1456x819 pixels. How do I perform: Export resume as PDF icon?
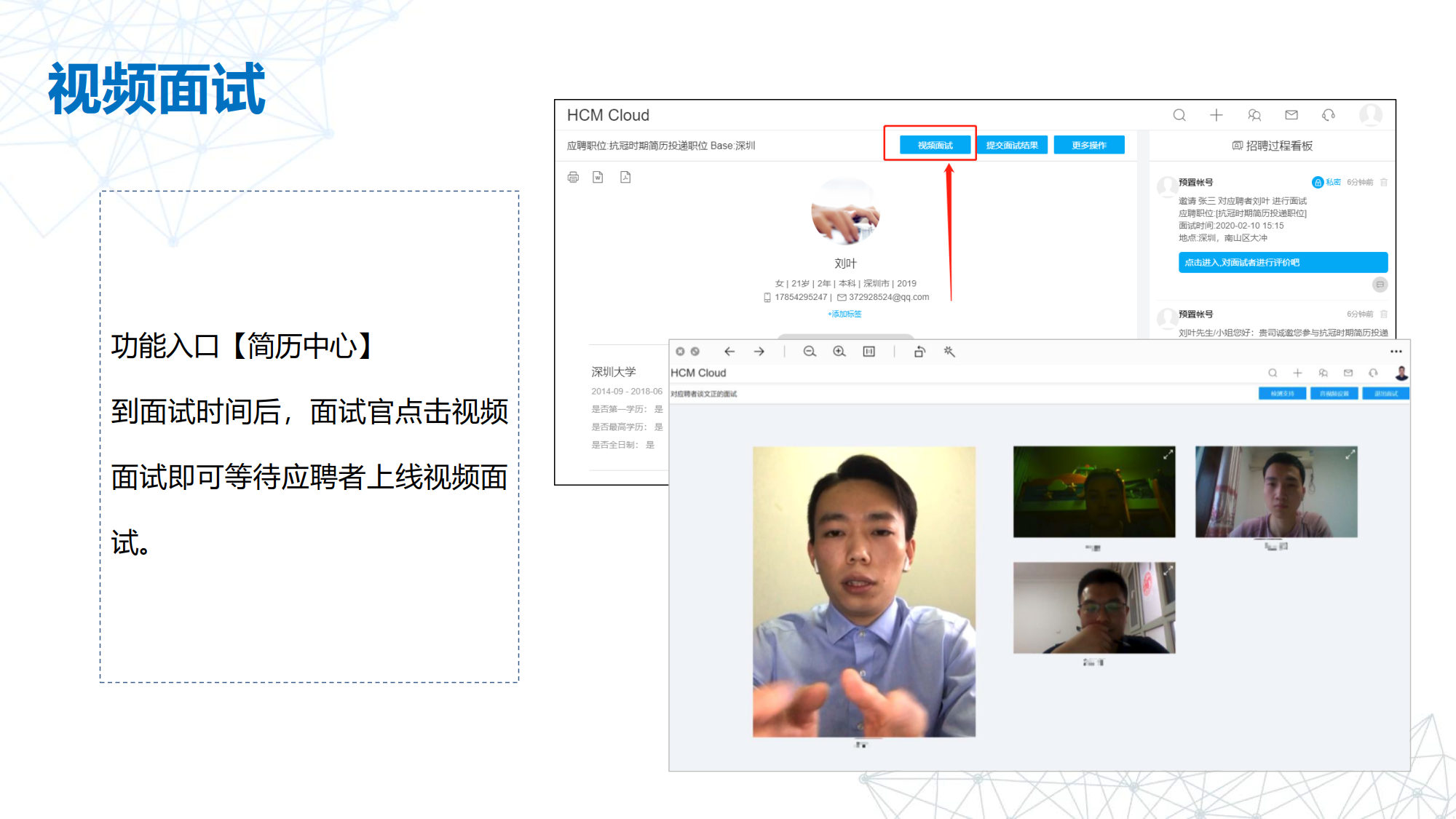[x=625, y=177]
